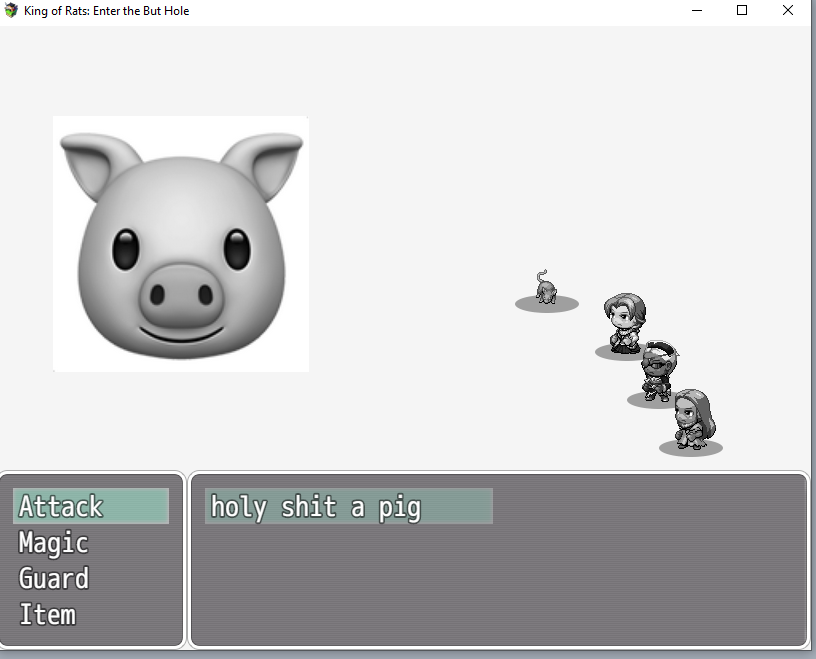Click the long-haired party member sprite
Viewport: 816px width, 659px height.
(695, 419)
